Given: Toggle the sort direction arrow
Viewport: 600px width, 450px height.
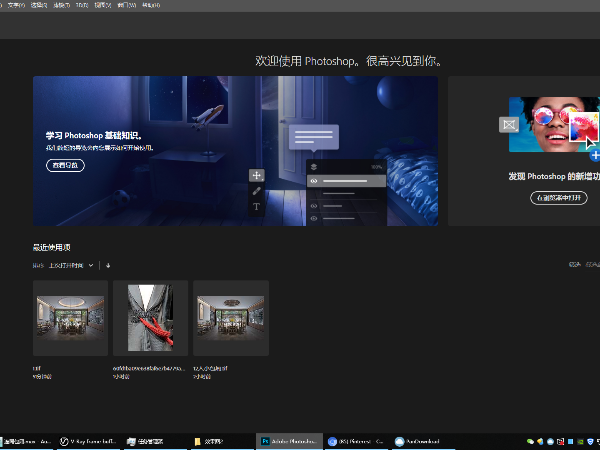Looking at the screenshot, I should (x=108, y=265).
